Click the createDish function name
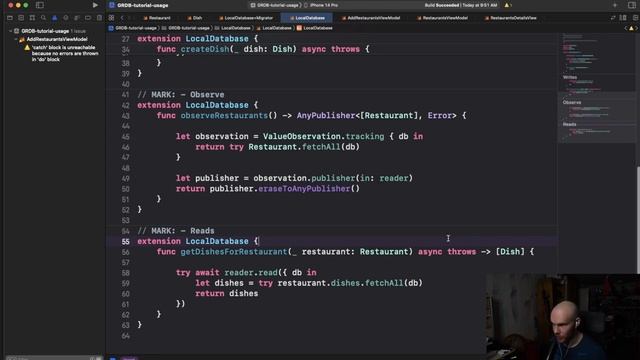640x360 pixels. 205,49
